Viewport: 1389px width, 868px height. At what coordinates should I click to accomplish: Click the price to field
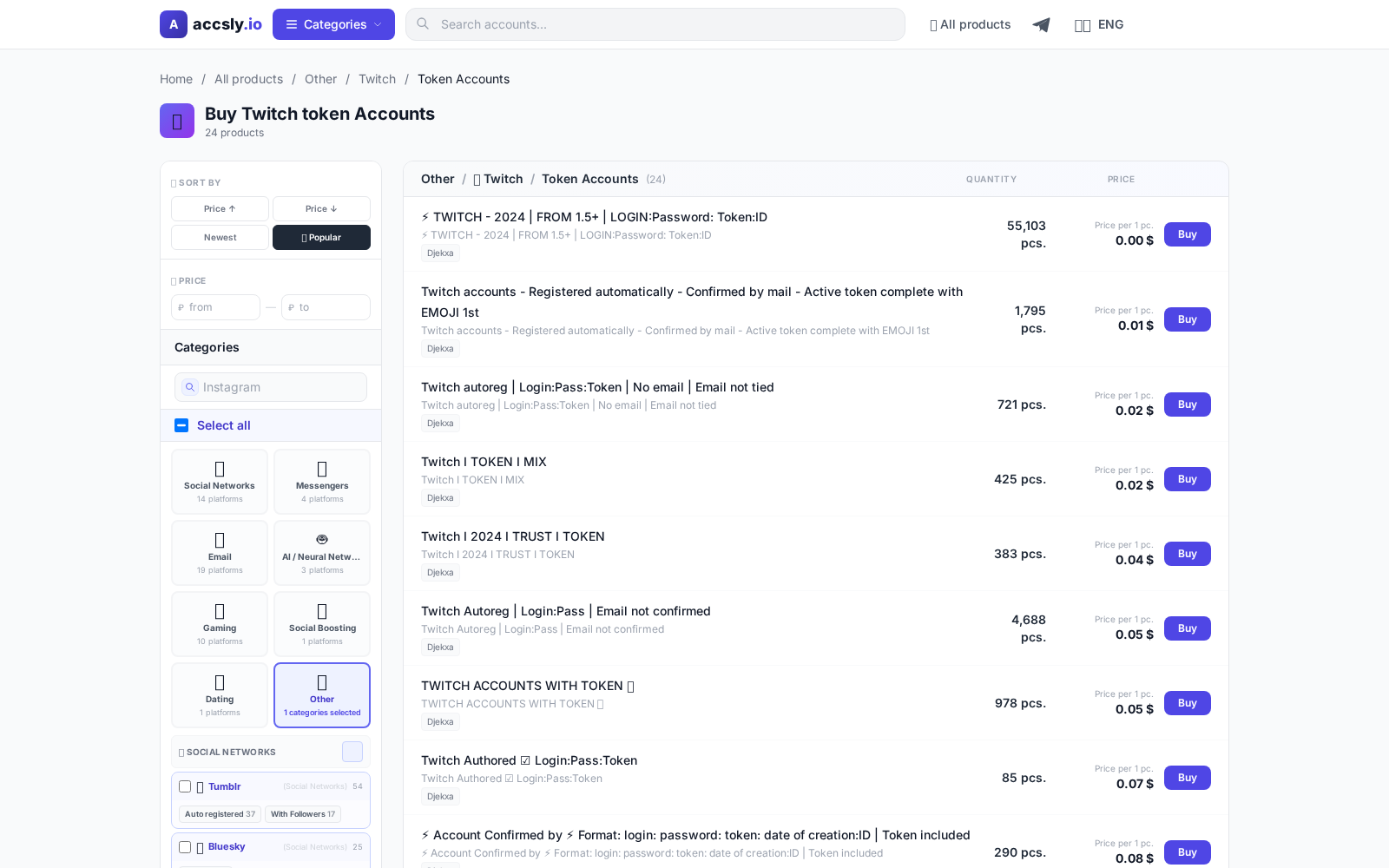tap(326, 307)
